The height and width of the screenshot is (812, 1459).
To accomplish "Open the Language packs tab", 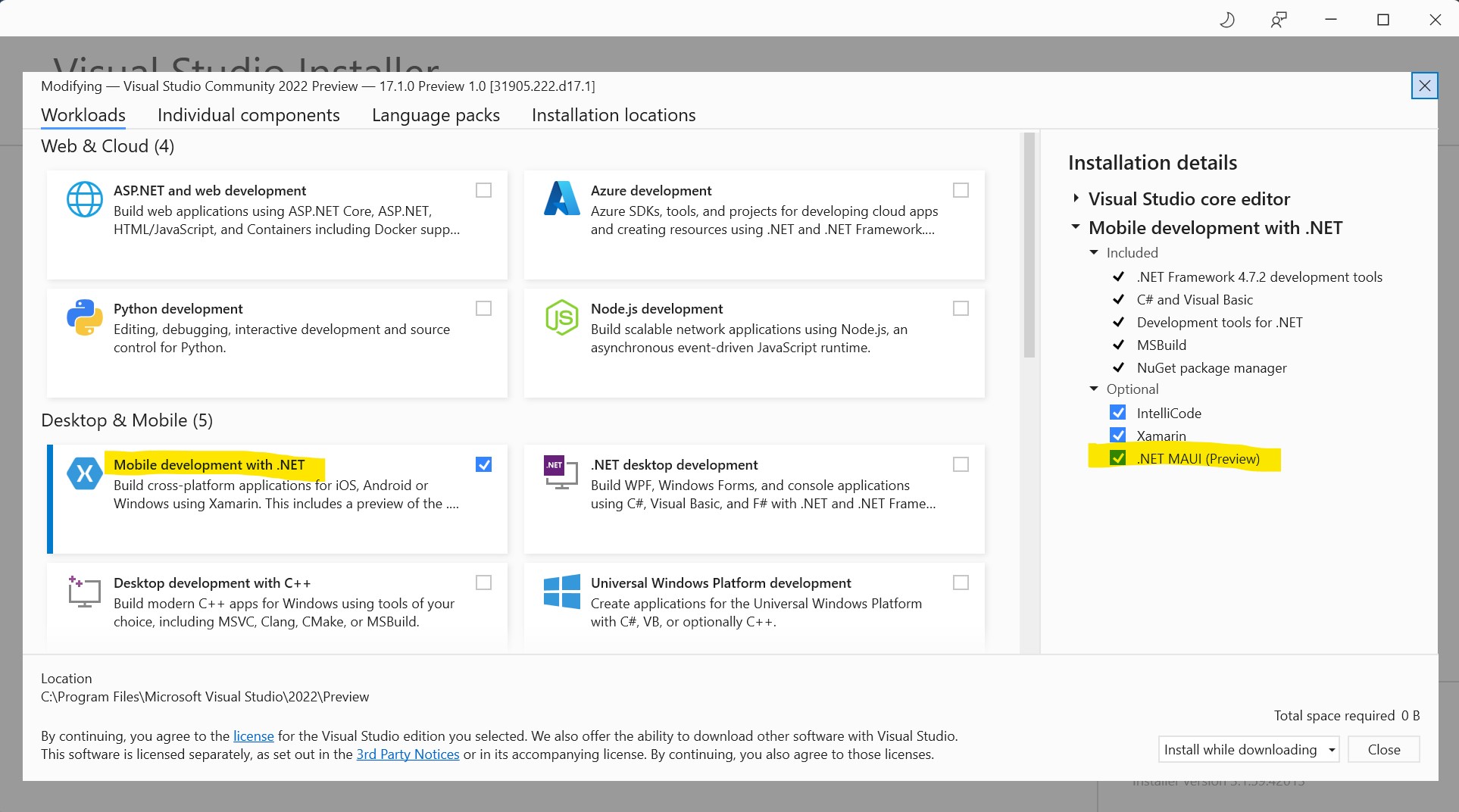I will tap(436, 115).
